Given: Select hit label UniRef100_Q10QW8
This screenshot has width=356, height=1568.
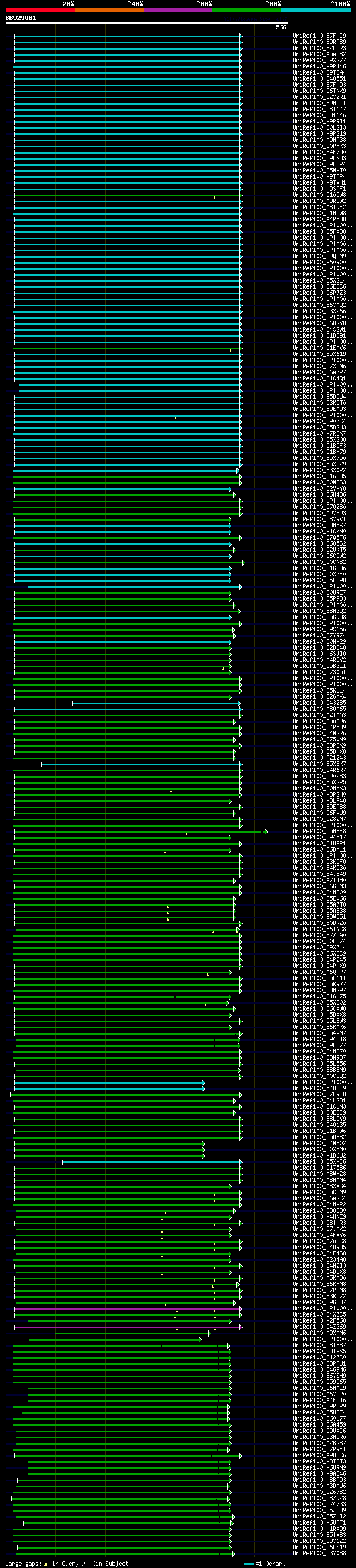Looking at the screenshot, I should point(319,195).
